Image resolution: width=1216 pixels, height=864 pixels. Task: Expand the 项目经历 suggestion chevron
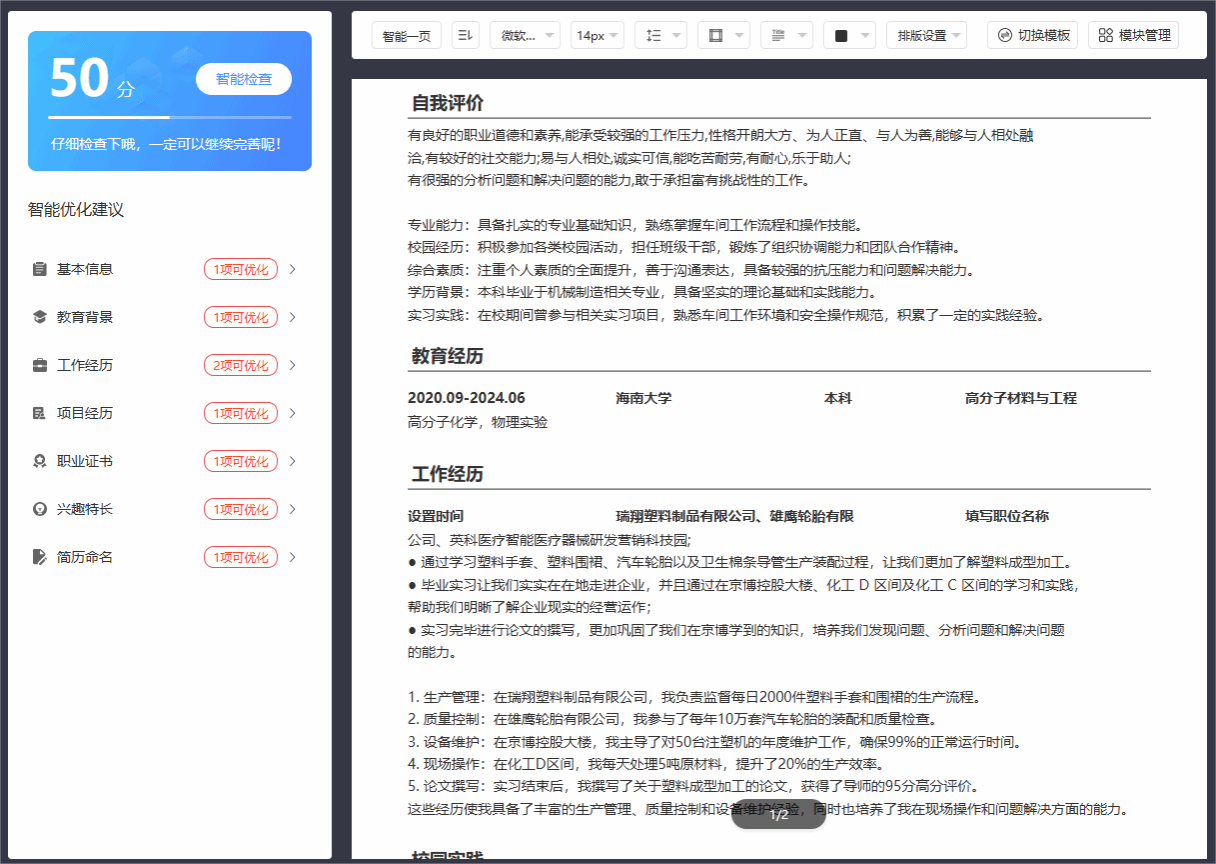(293, 413)
